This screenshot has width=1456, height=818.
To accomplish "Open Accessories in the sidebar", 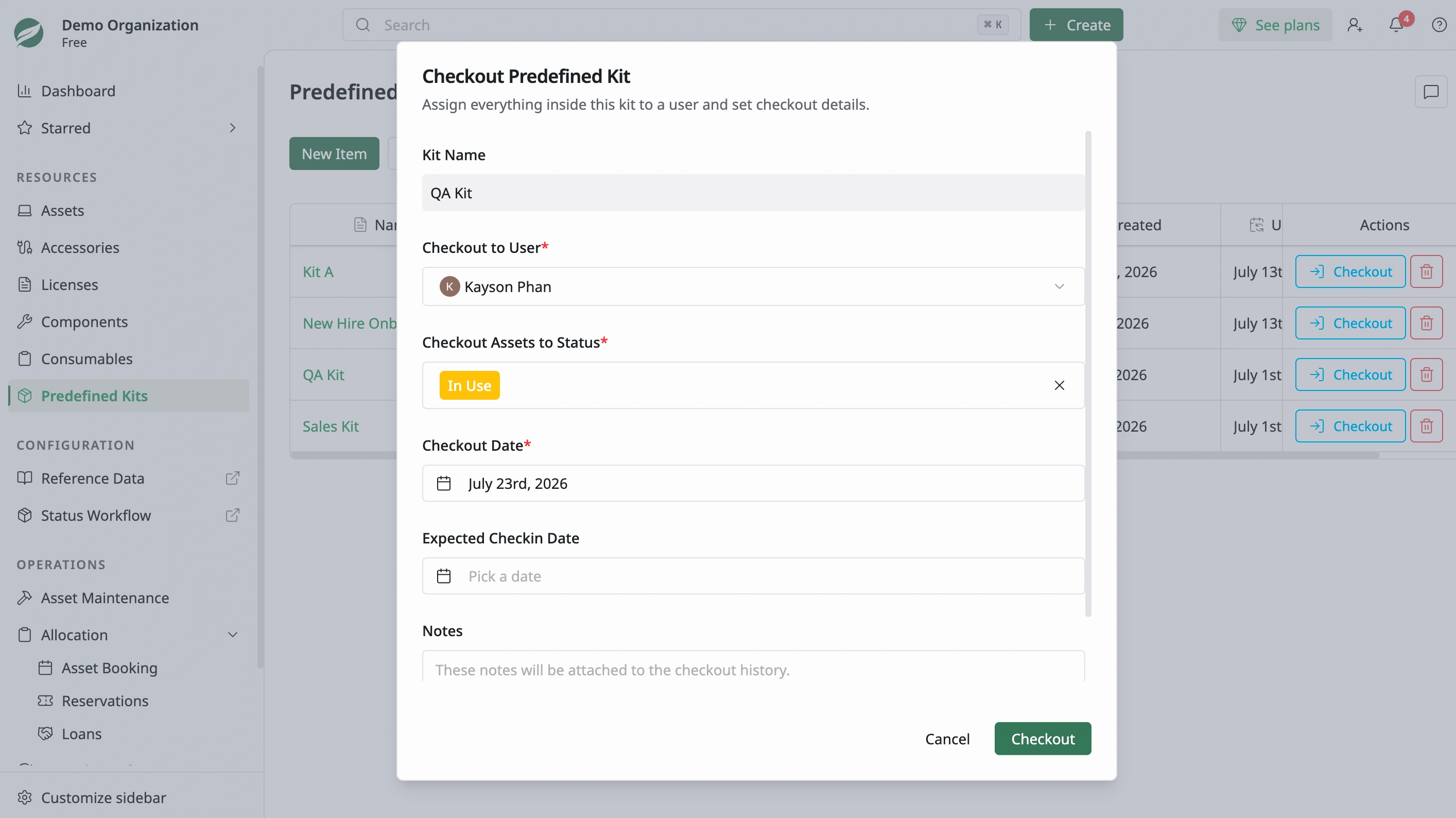I will 129,248.
